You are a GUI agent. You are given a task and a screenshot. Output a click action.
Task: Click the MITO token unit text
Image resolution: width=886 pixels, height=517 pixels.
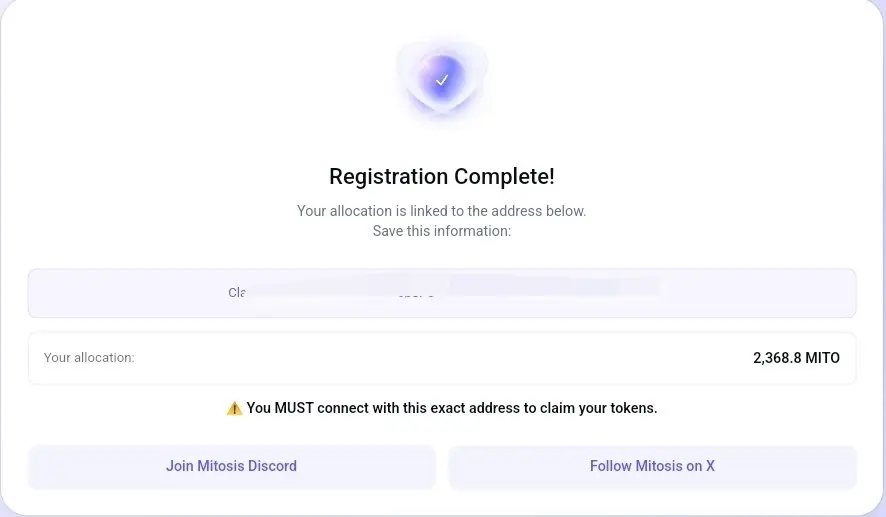click(823, 358)
